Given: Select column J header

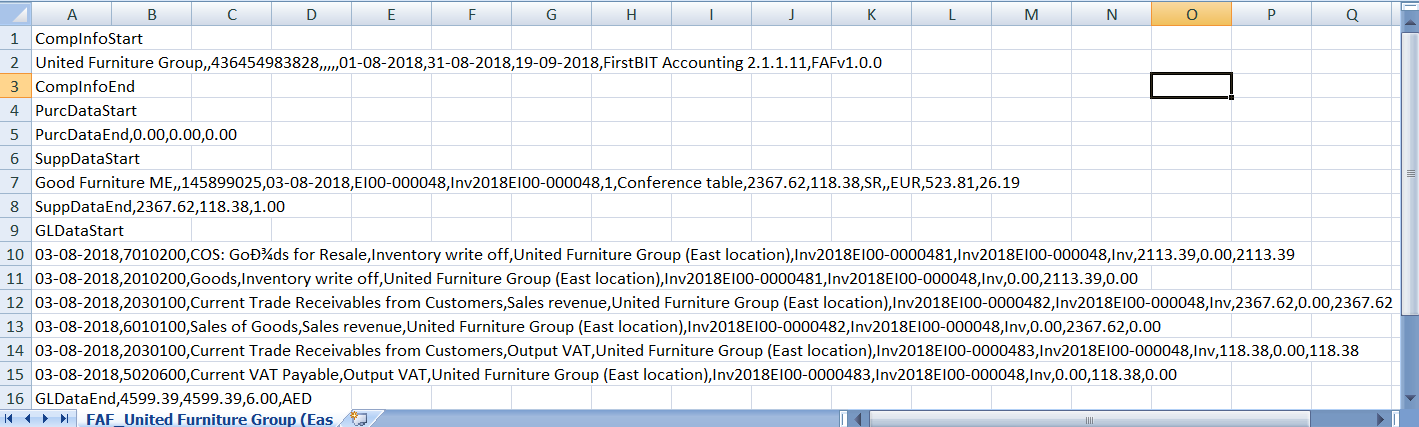Looking at the screenshot, I should click(x=791, y=14).
